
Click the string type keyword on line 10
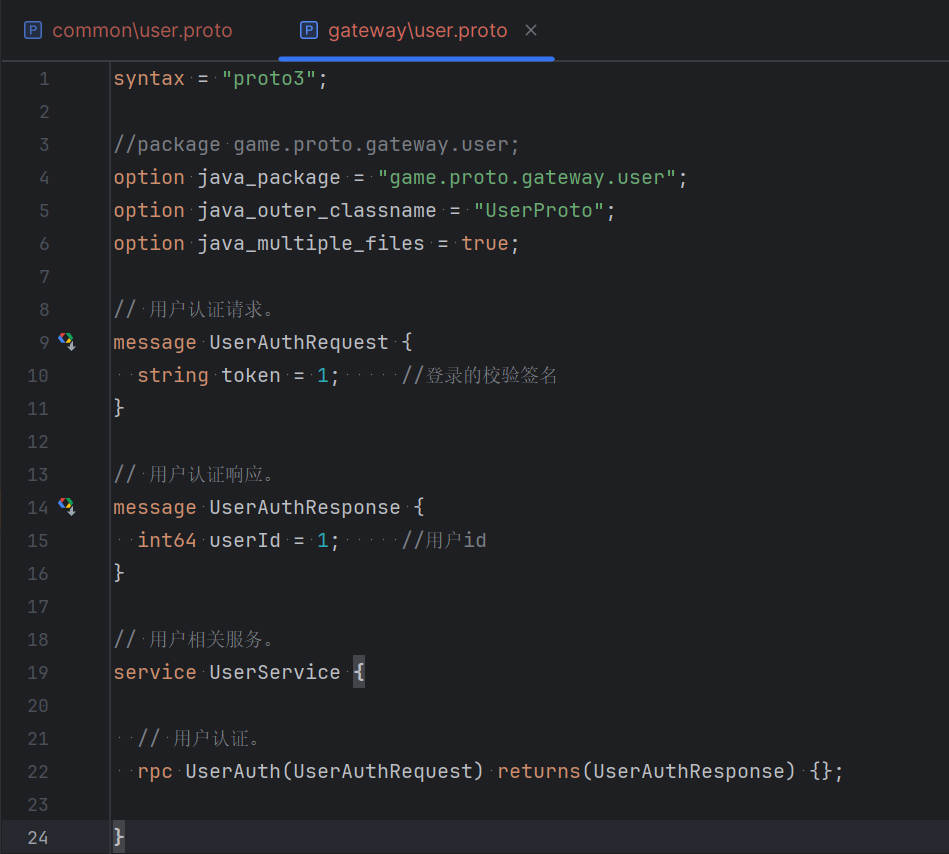[173, 376]
